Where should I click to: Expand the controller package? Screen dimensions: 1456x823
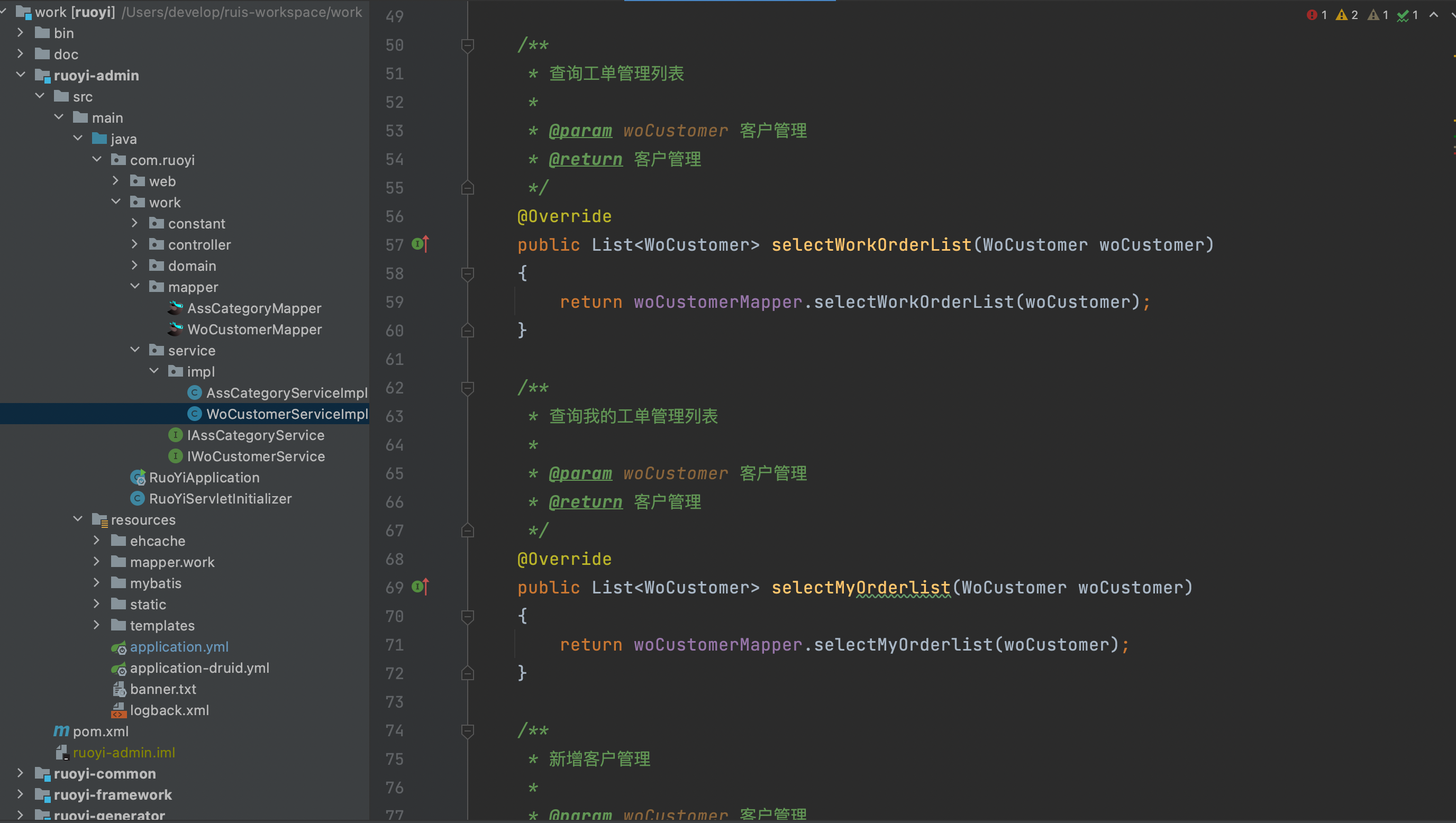[134, 244]
